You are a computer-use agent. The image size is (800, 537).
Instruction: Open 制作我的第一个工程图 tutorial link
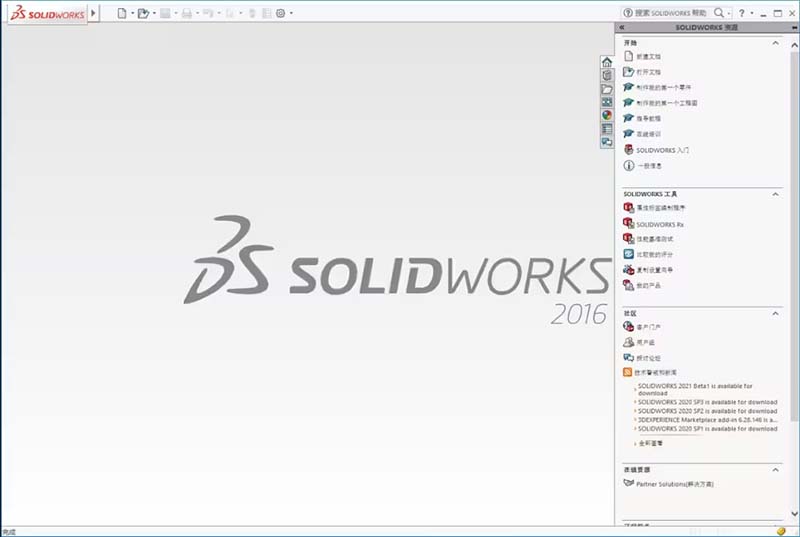[x=667, y=103]
